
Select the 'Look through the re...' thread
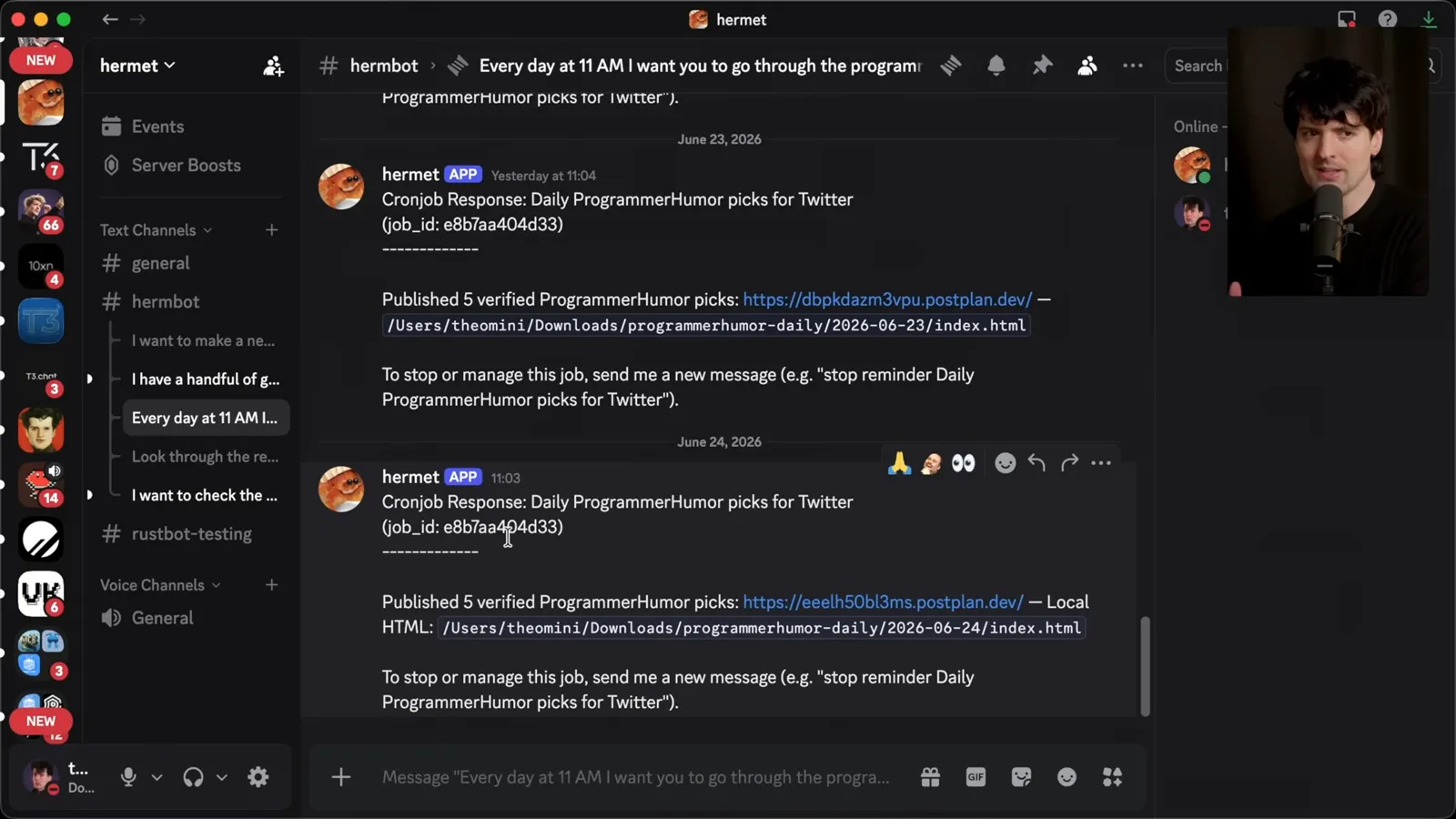(x=206, y=457)
